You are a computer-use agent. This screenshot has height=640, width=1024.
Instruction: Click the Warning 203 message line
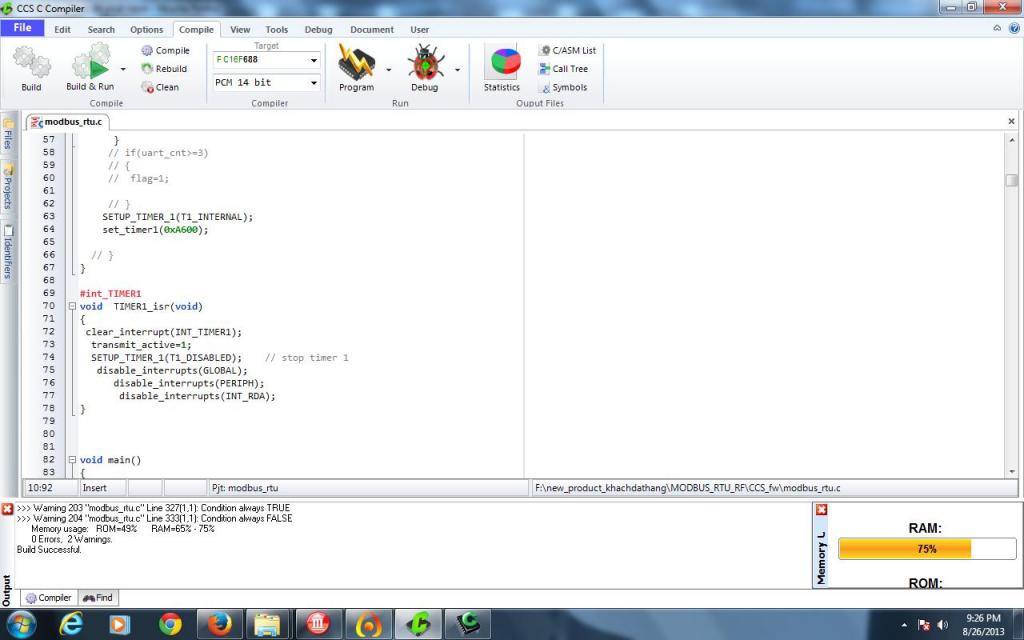click(x=153, y=507)
